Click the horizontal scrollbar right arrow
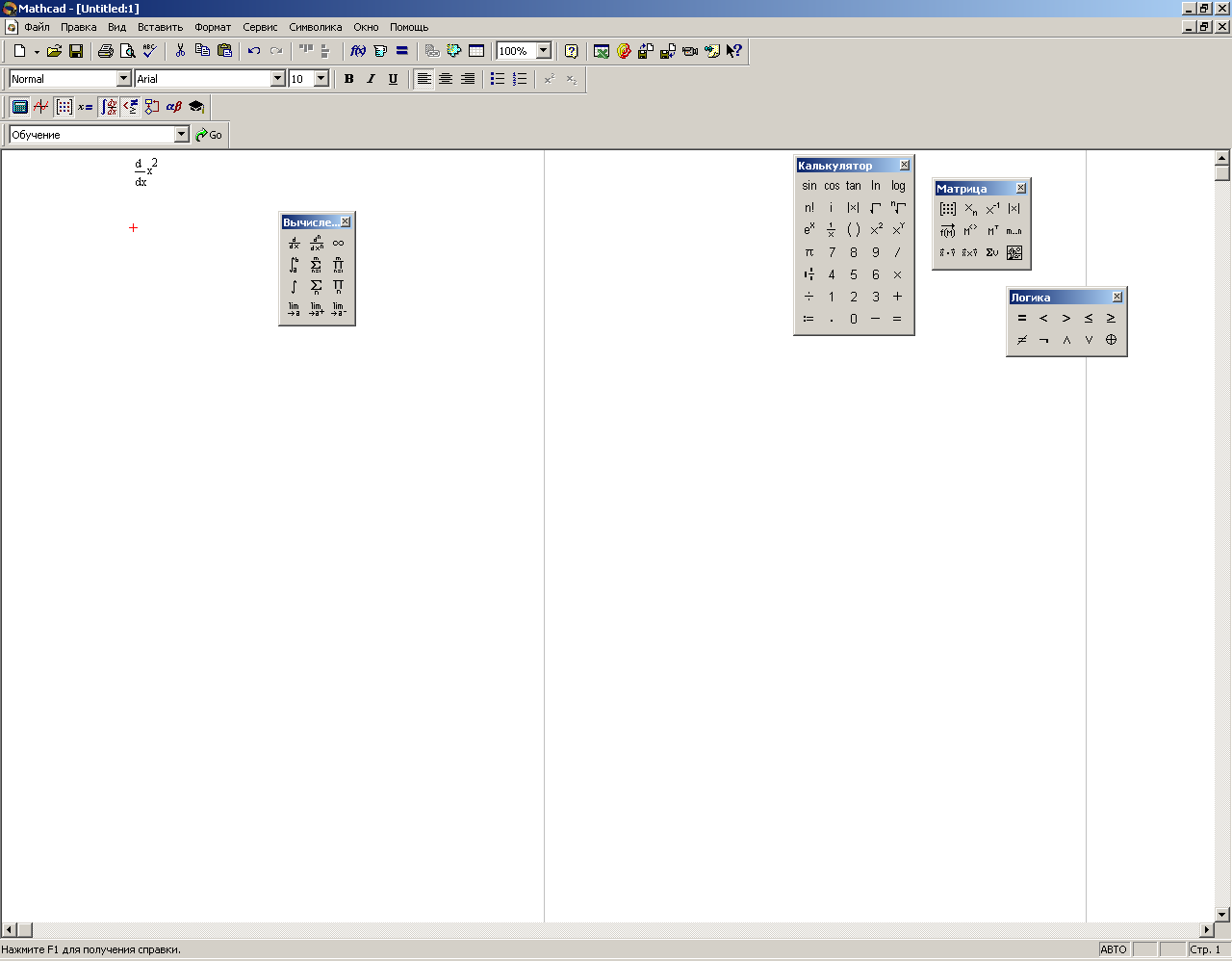Viewport: 1232px width, 961px height. tap(1207, 930)
